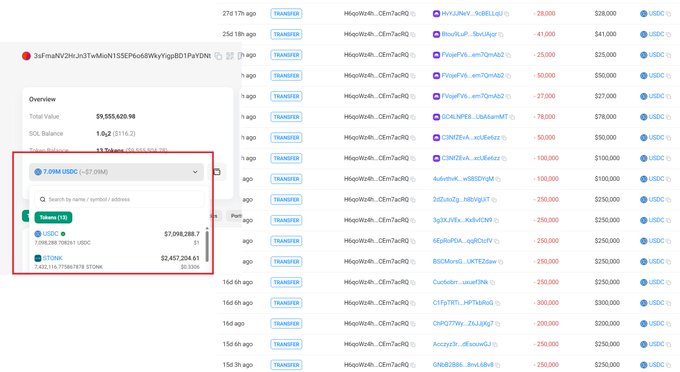Copy the 3sFmaNV2HrJn3TwMioN1S5EP wallet address

(x=218, y=56)
